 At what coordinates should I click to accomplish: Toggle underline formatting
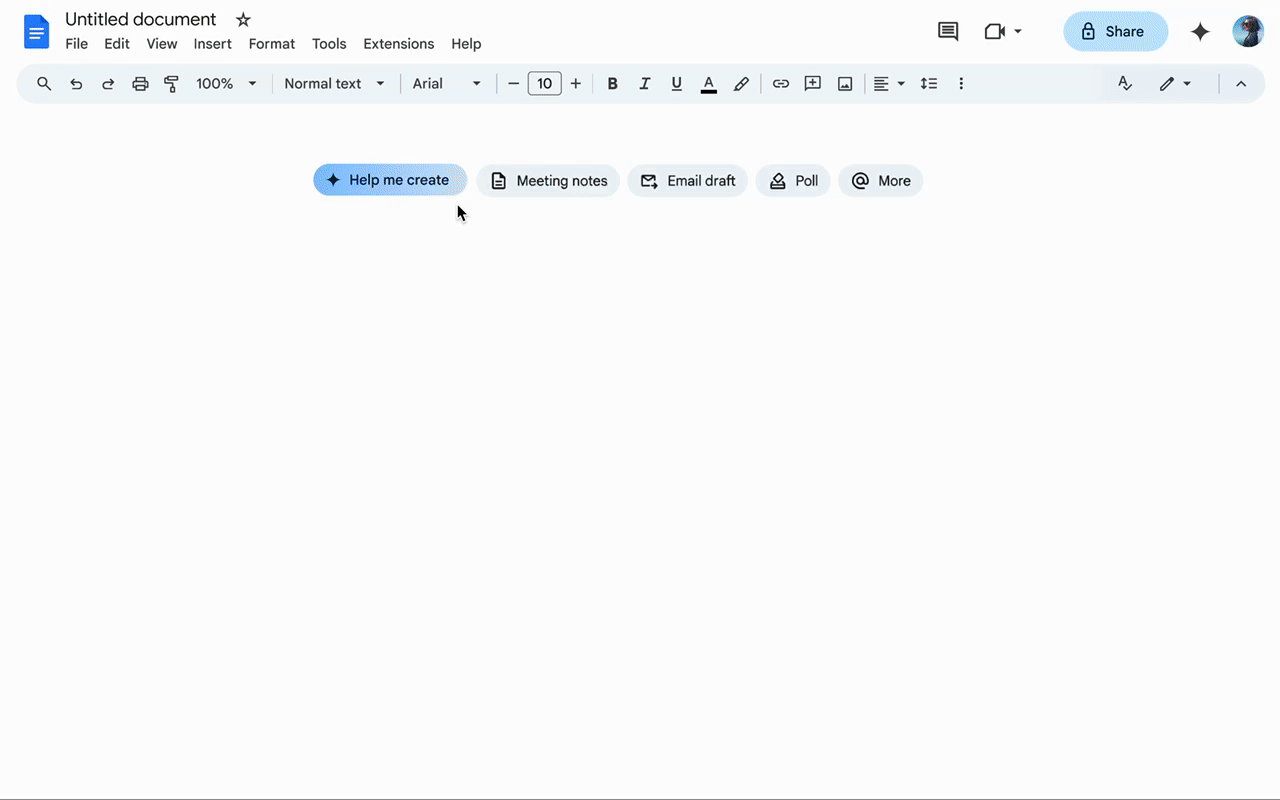click(677, 84)
